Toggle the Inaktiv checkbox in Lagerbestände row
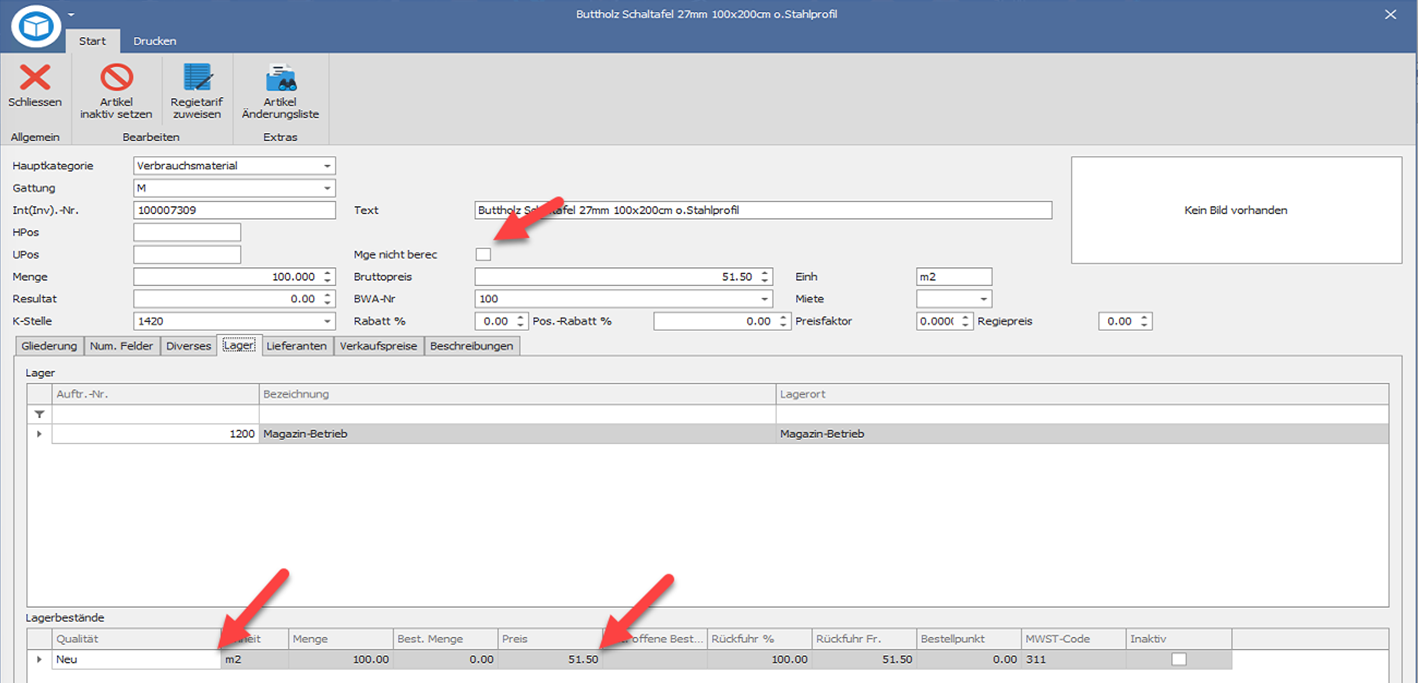The height and width of the screenshot is (683, 1418). click(x=1179, y=659)
